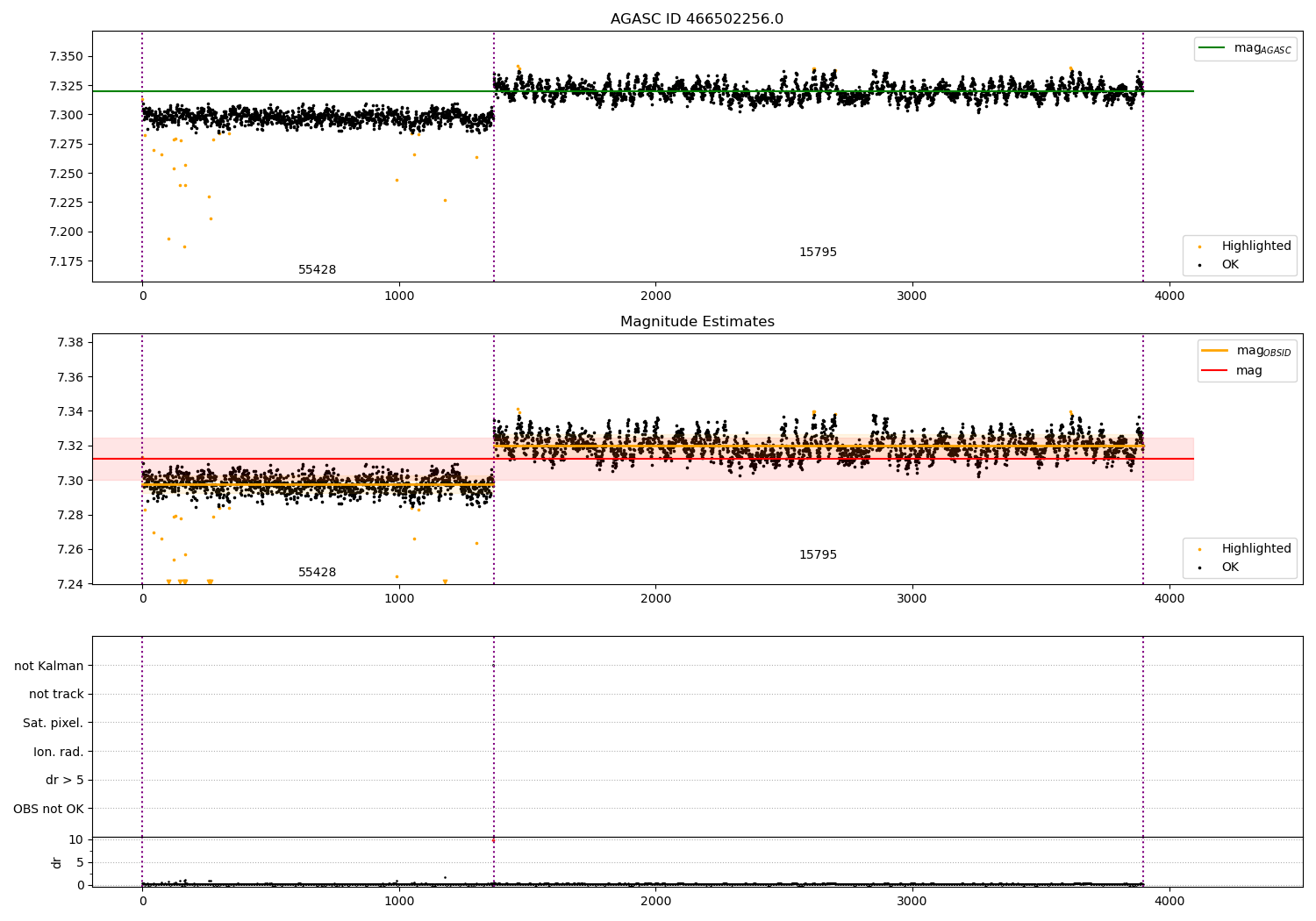Click the '7.38' y-axis tick label
This screenshot has width=1316, height=921.
point(70,342)
